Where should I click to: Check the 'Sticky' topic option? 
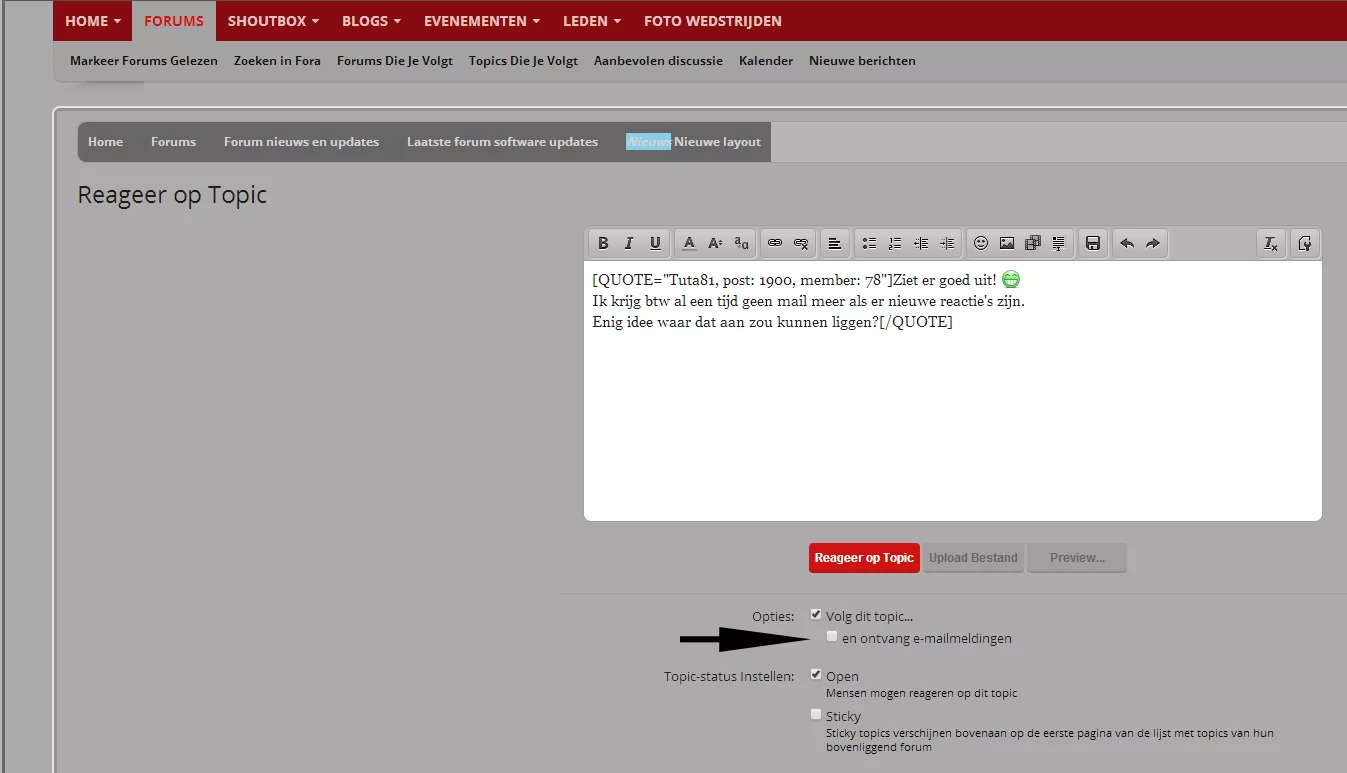coord(816,713)
